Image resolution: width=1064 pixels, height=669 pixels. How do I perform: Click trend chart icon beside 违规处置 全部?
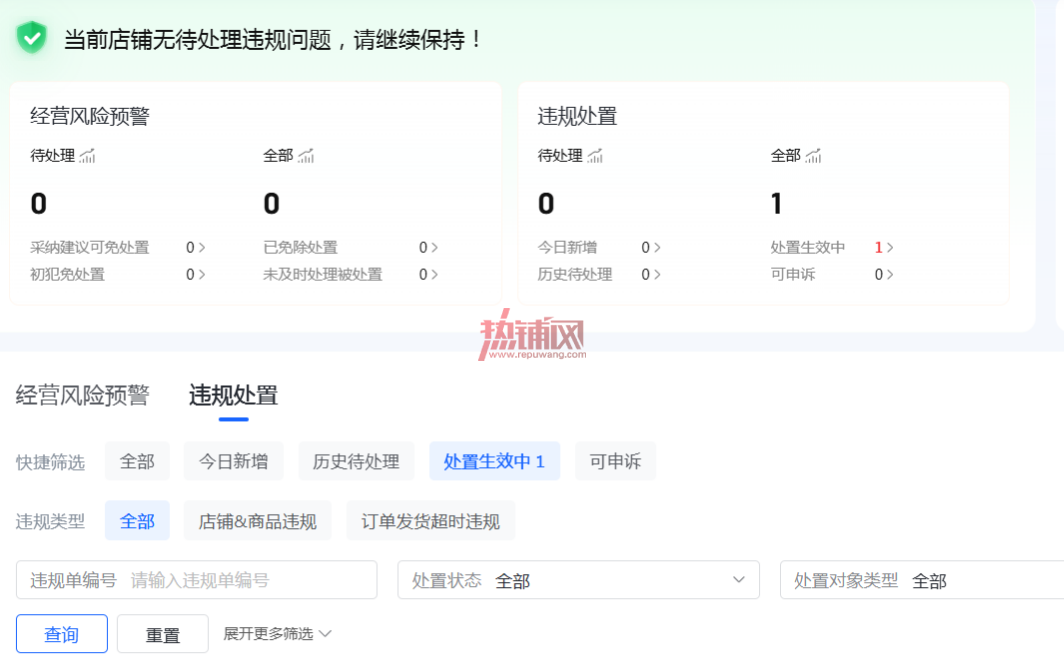tap(814, 156)
